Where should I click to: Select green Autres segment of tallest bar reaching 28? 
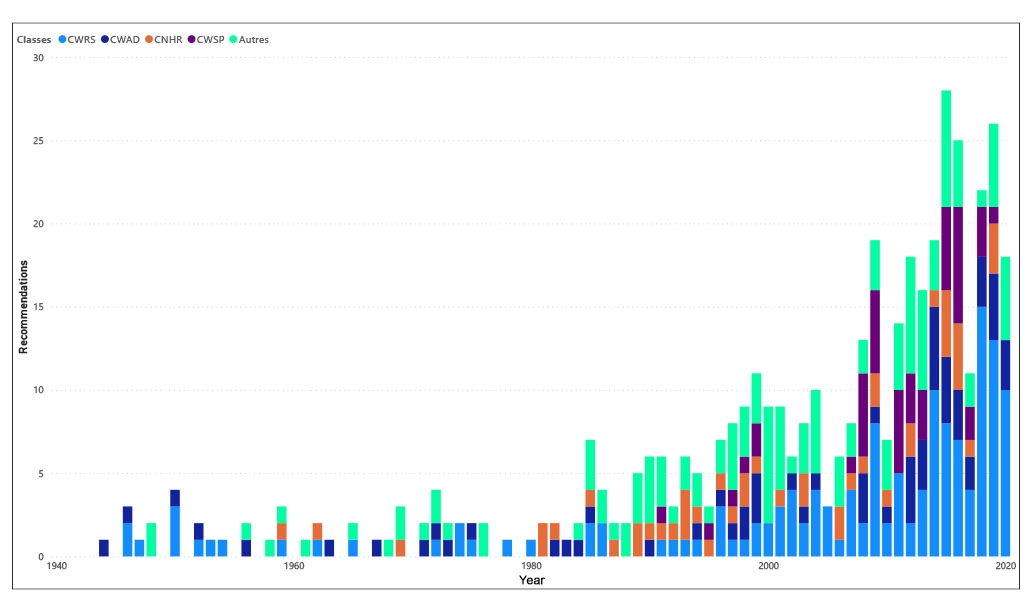click(946, 149)
